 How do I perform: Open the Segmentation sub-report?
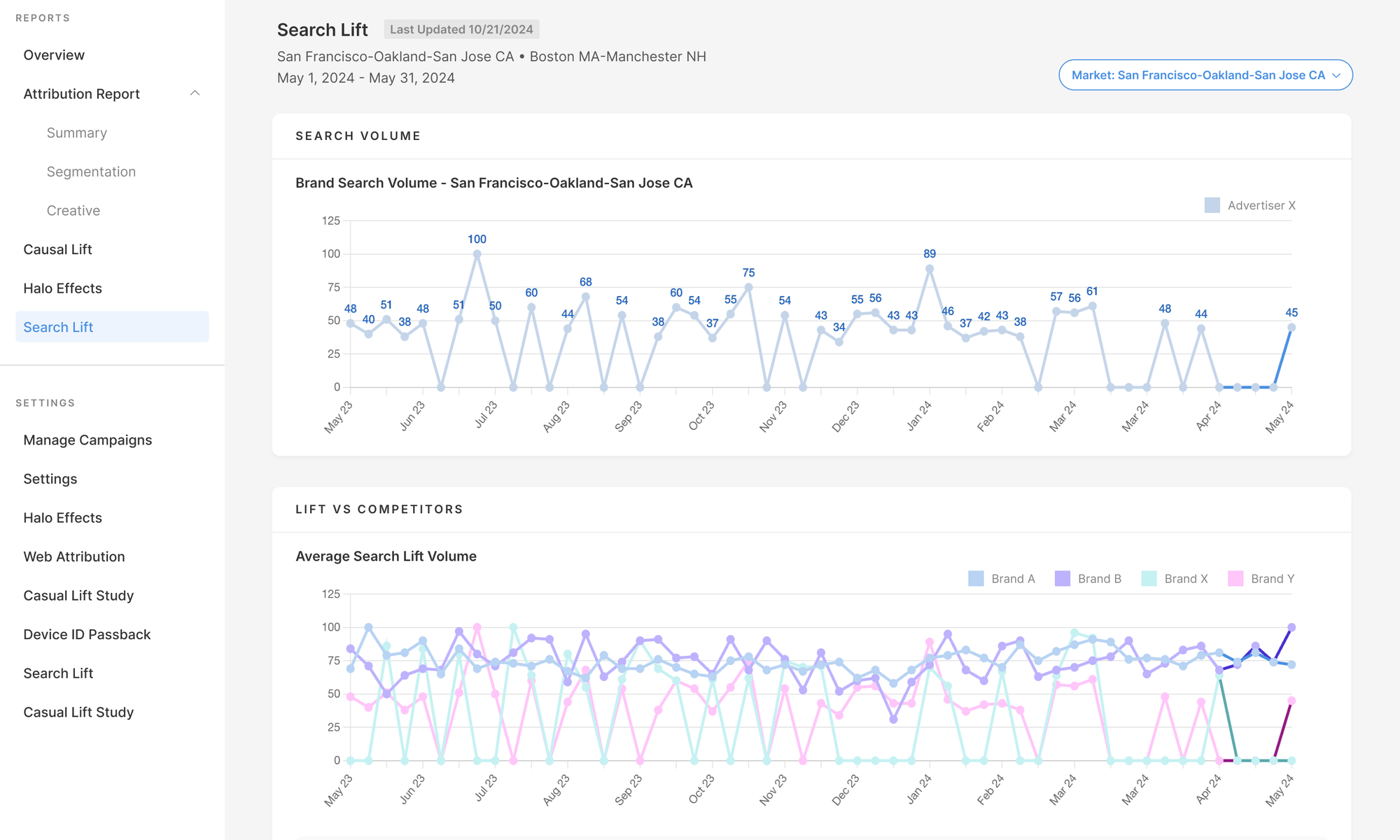tap(91, 172)
